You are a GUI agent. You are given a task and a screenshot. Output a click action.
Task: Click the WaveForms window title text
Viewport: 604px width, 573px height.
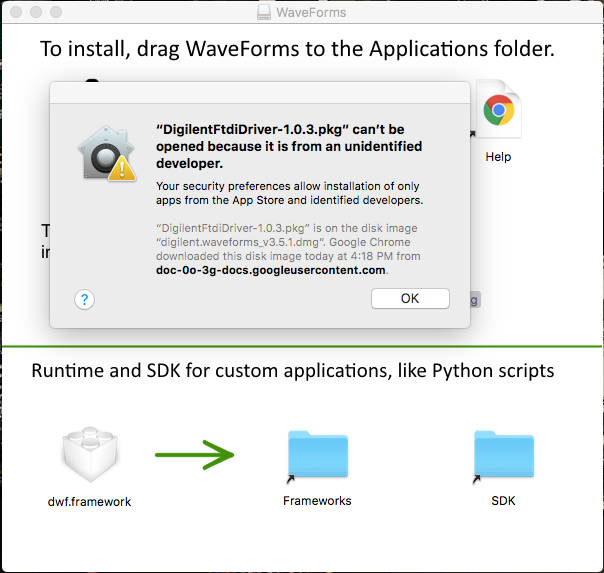point(311,13)
